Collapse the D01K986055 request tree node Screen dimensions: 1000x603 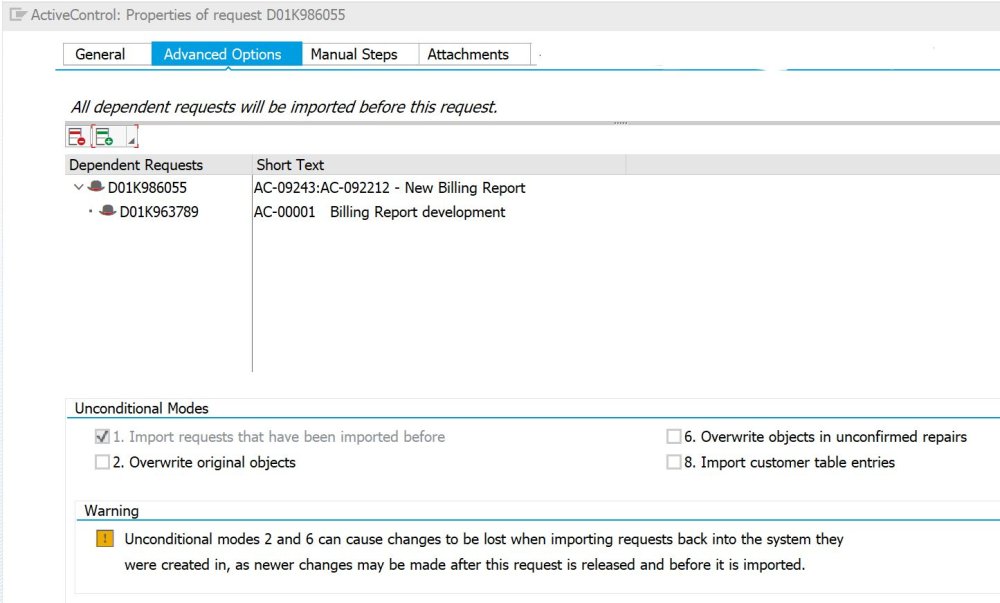click(x=78, y=187)
